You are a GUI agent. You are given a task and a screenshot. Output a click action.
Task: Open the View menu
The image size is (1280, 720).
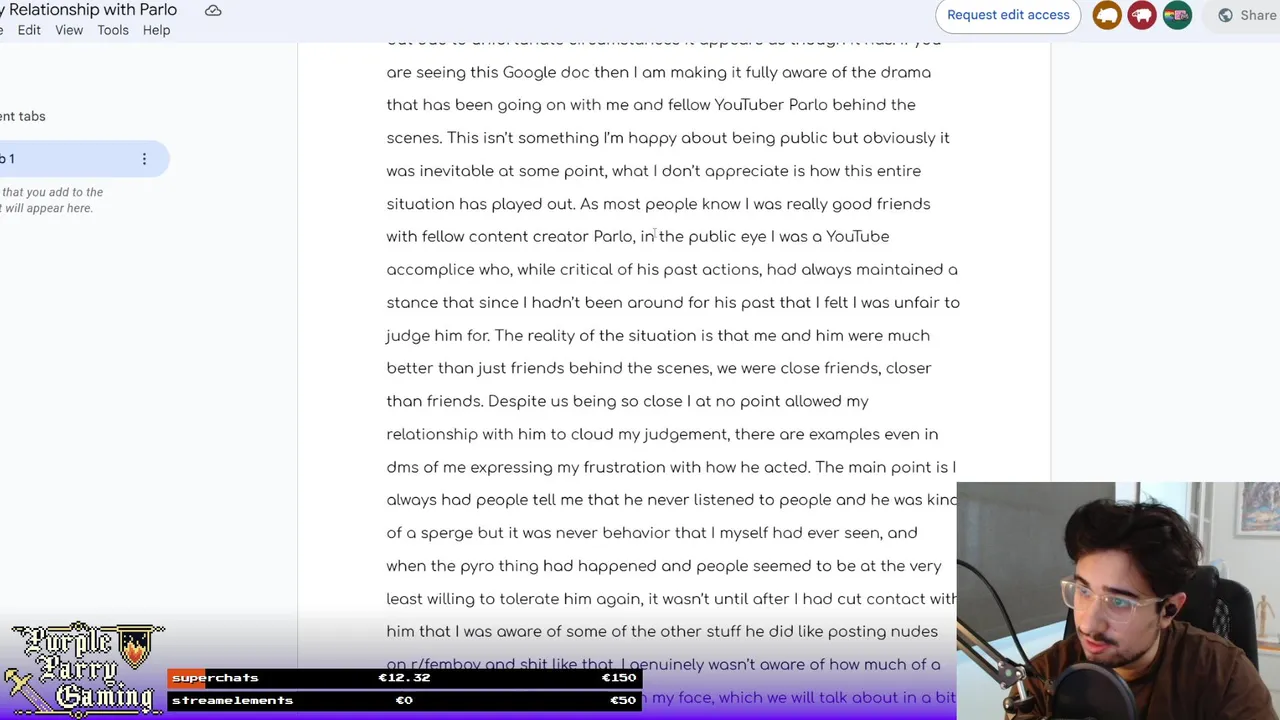[x=69, y=30]
